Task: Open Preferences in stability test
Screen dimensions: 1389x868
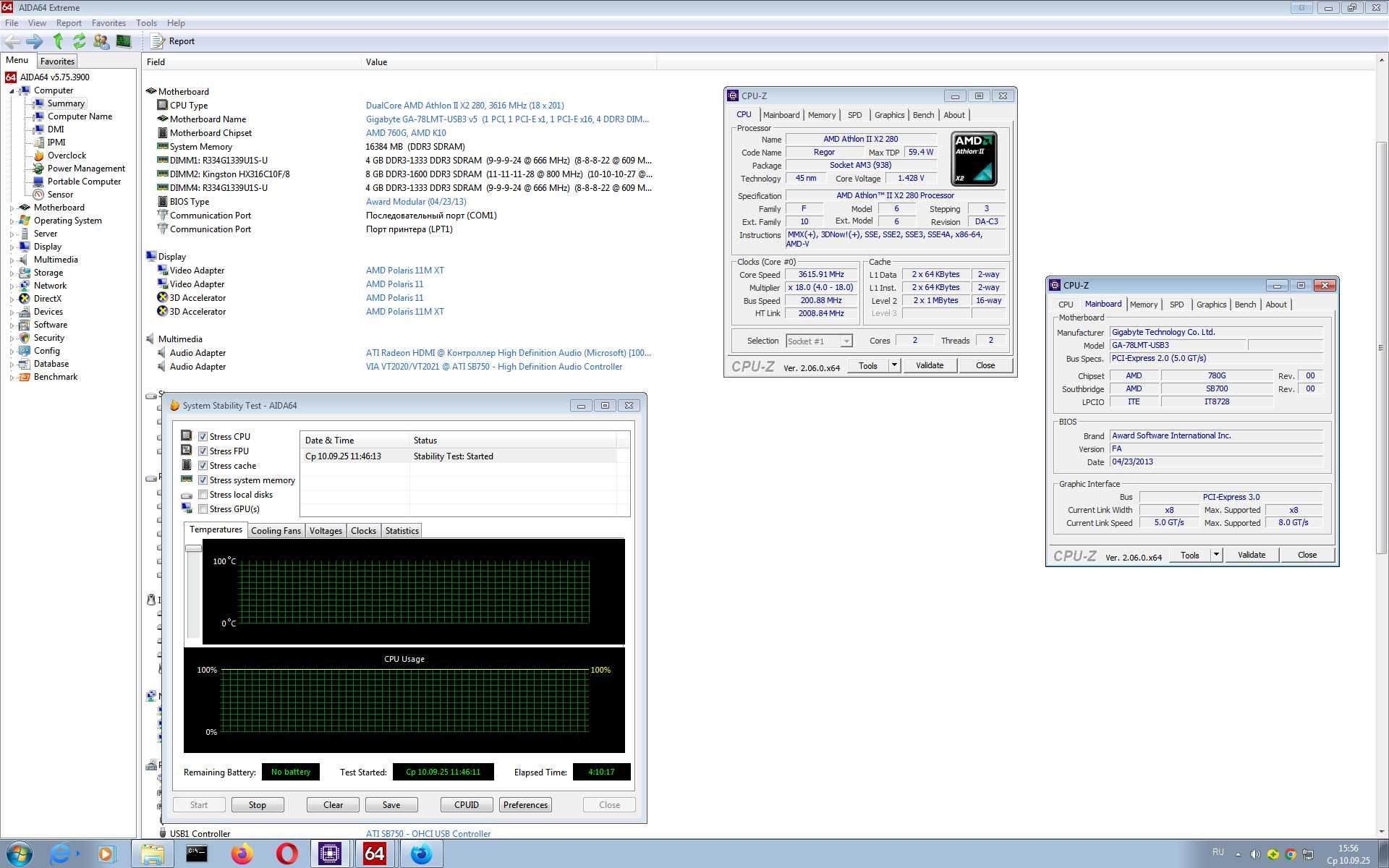Action: [x=526, y=805]
